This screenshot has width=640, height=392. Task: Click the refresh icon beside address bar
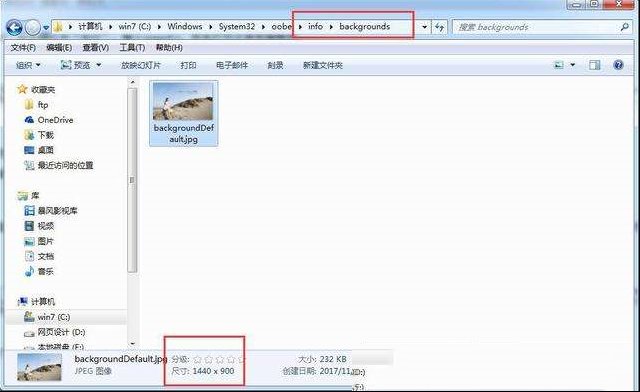tap(439, 27)
